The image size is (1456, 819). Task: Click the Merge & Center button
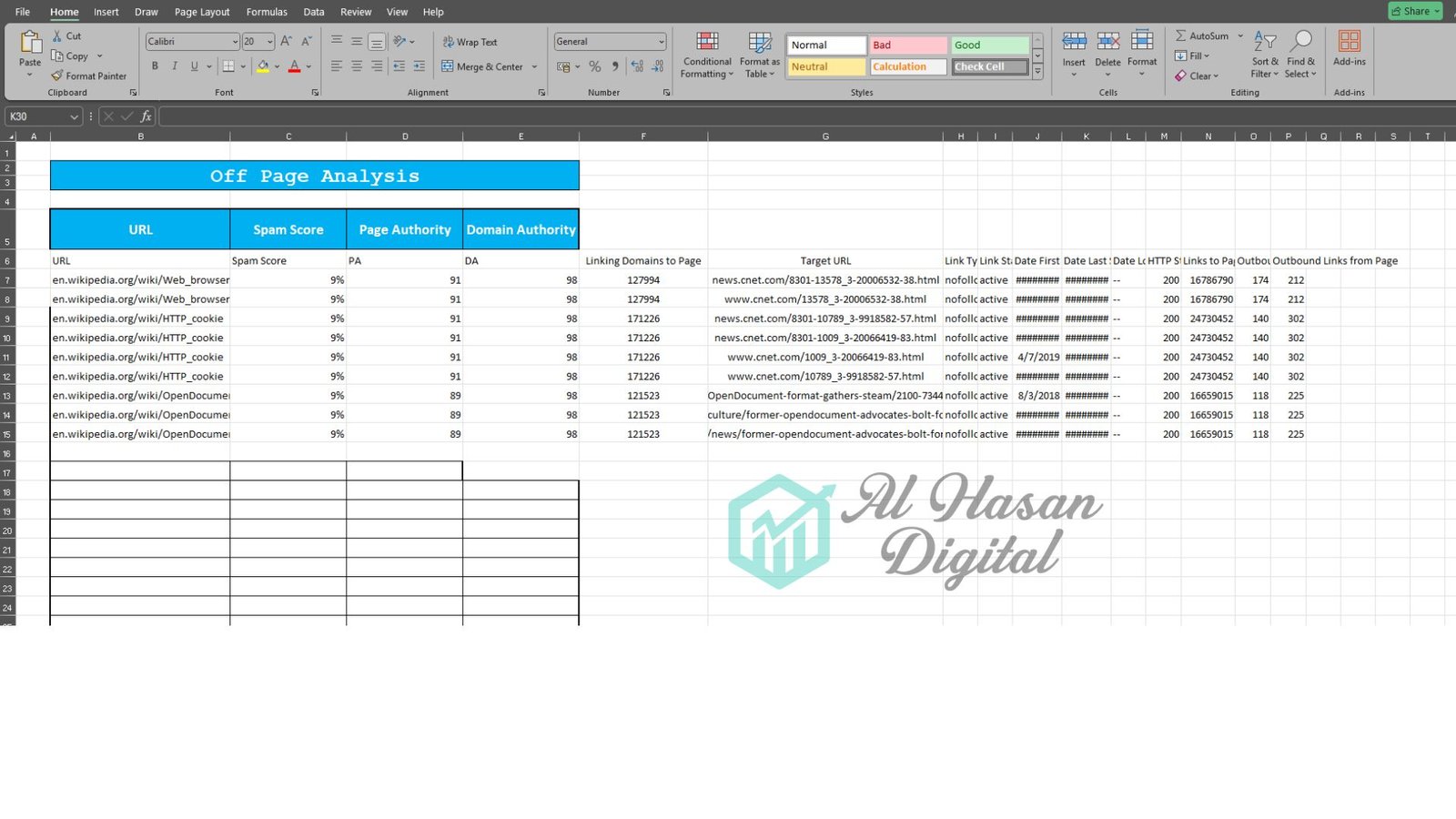tap(482, 66)
